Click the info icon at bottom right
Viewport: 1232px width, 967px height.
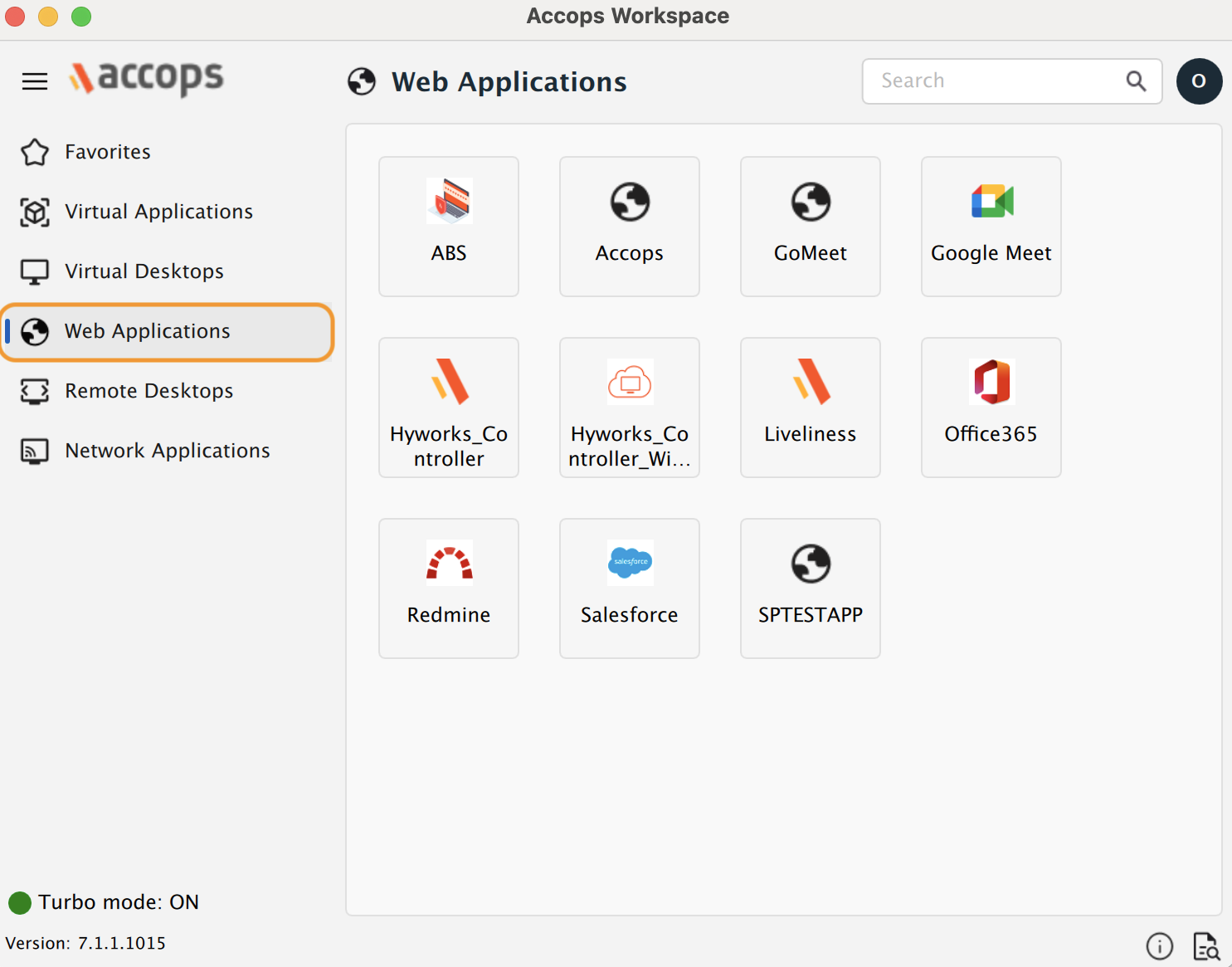click(1159, 945)
